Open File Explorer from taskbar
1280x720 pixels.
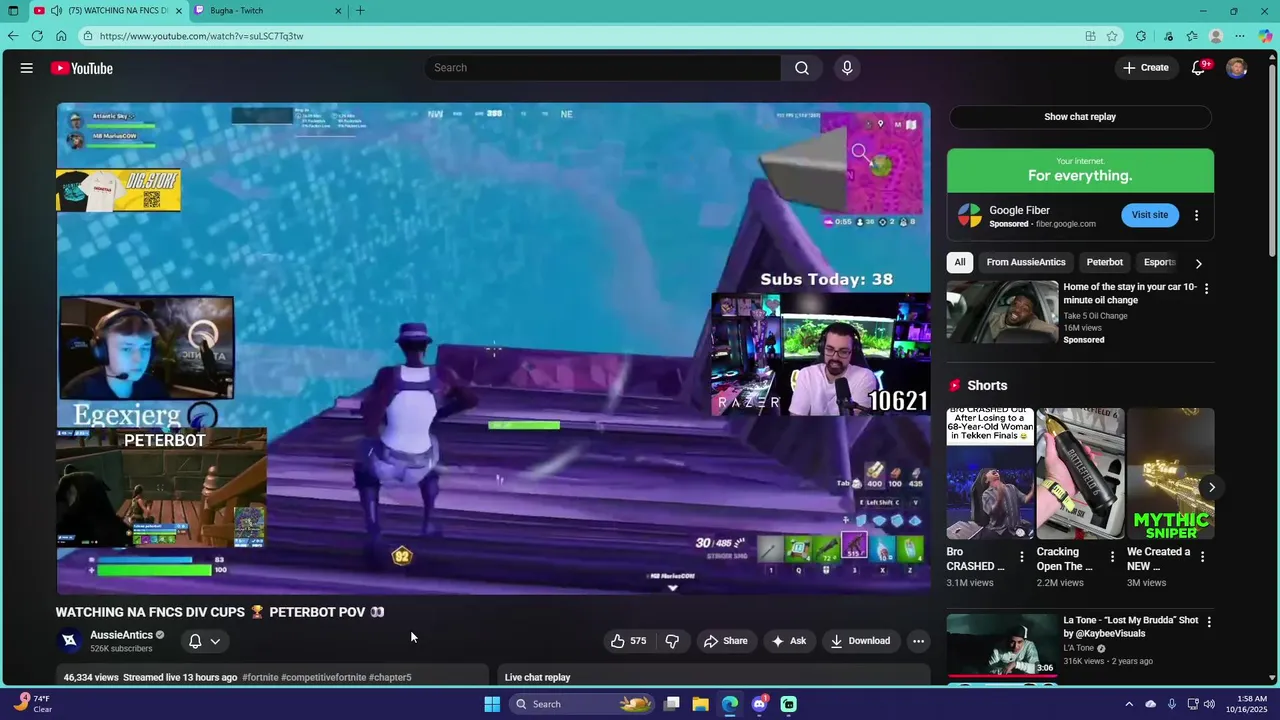[x=700, y=704]
